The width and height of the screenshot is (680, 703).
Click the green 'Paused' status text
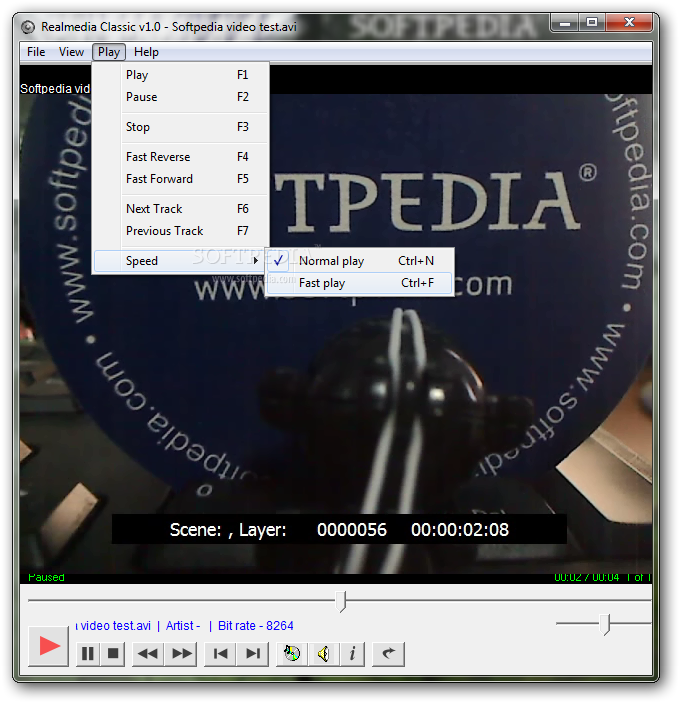(46, 577)
